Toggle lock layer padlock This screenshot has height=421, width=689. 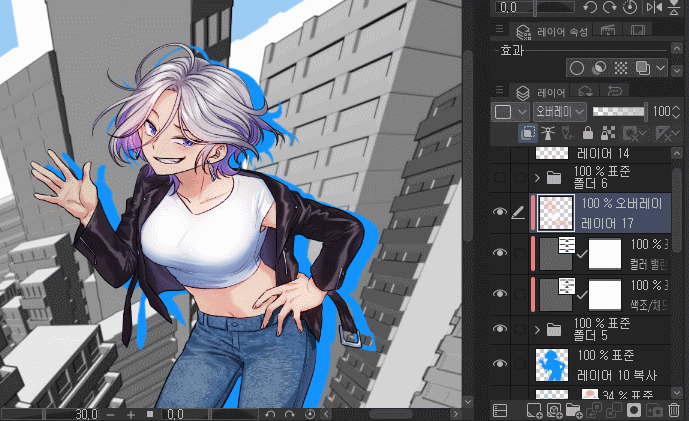587,133
